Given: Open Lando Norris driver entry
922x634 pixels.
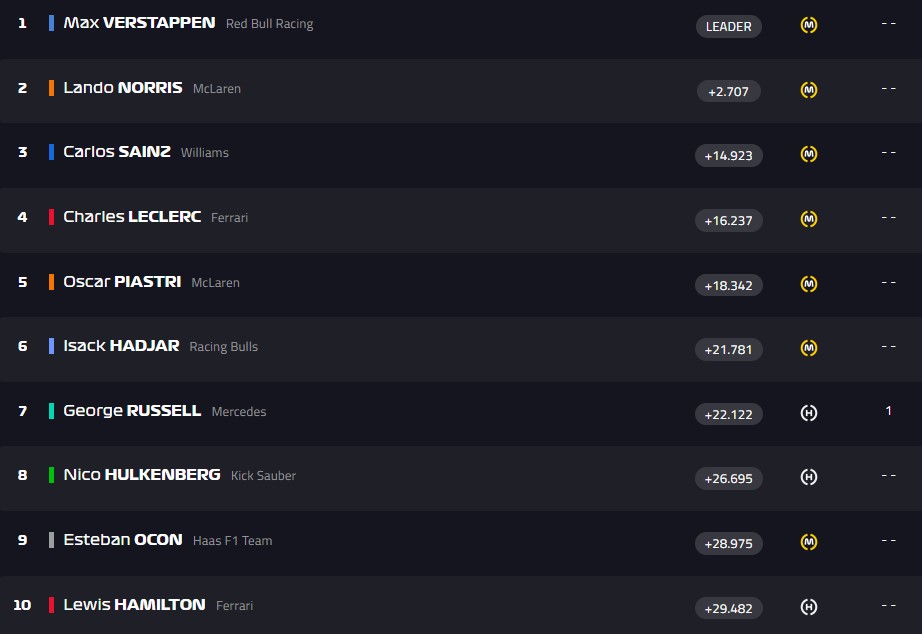Looking at the screenshot, I should (x=122, y=87).
